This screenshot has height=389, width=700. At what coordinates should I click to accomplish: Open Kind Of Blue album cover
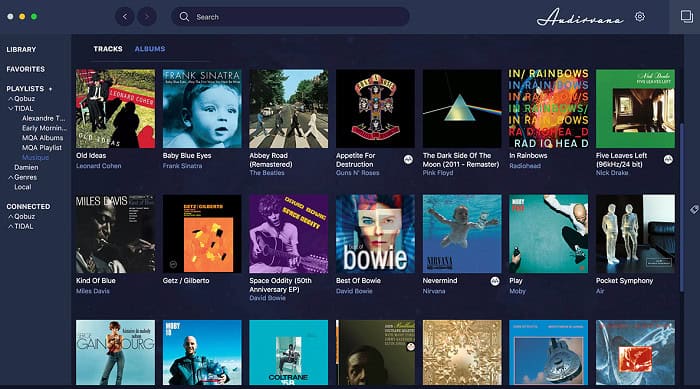[x=115, y=234]
